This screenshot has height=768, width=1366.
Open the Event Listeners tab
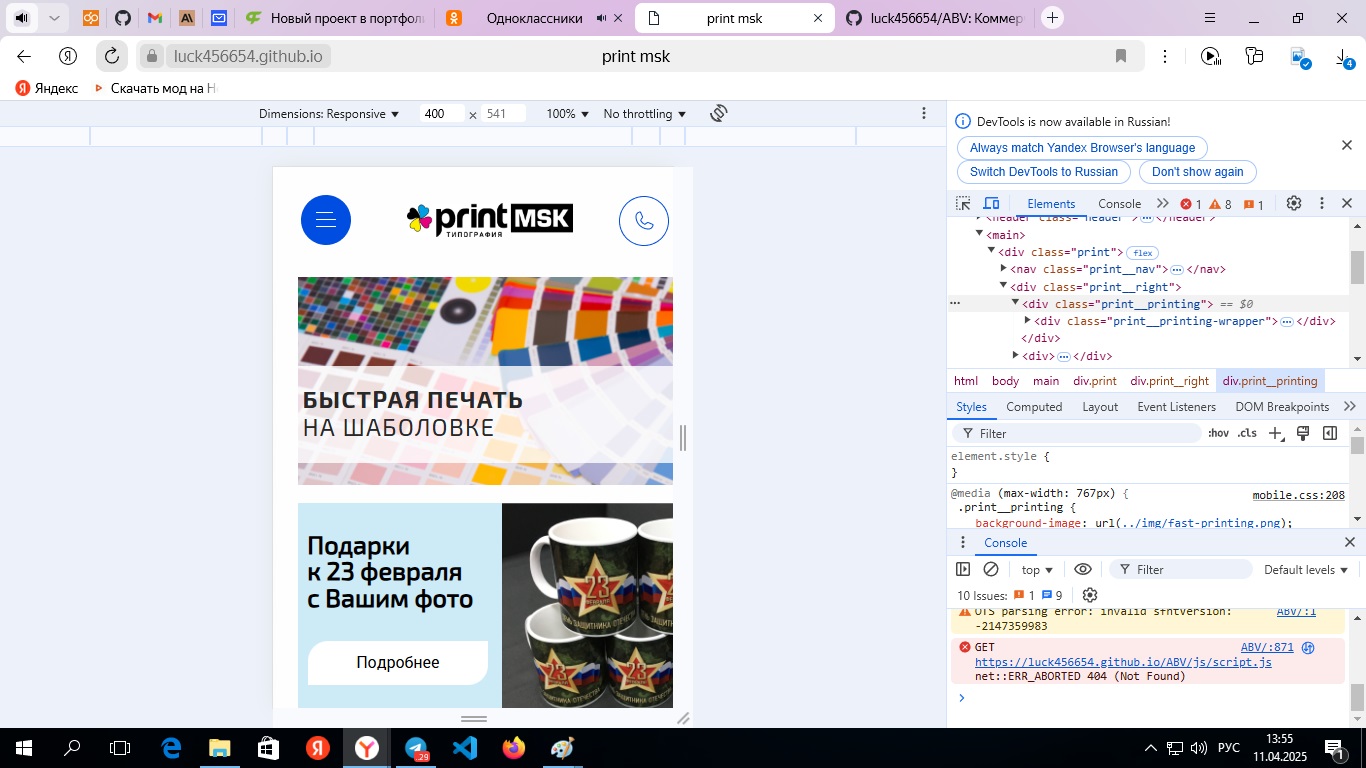[x=1177, y=407]
